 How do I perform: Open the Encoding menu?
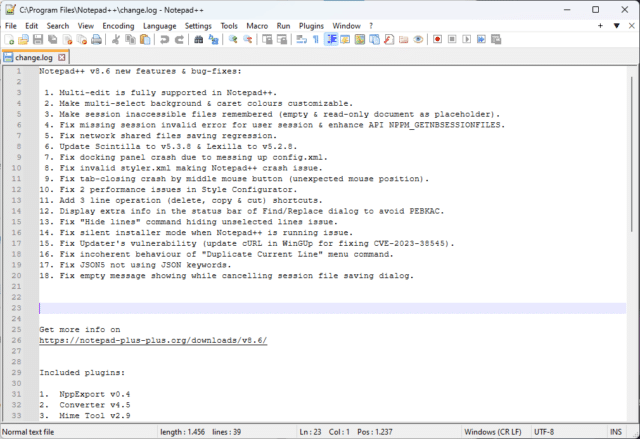click(118, 26)
